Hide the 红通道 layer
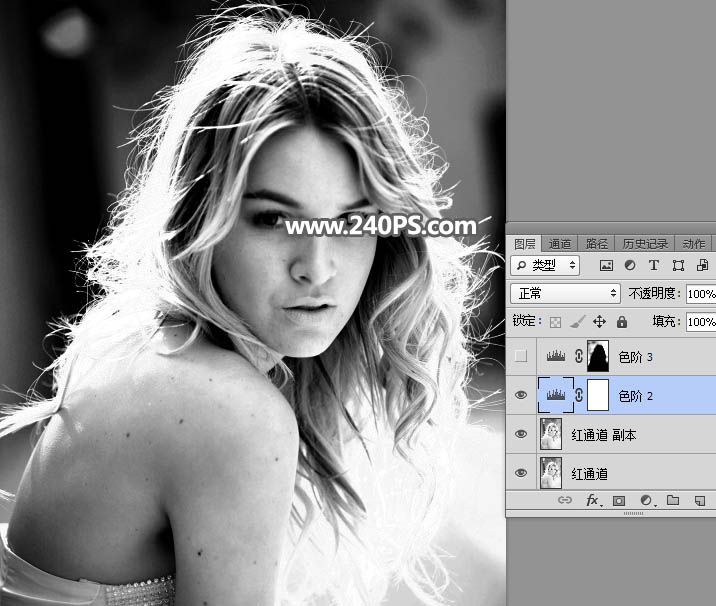 pos(521,473)
